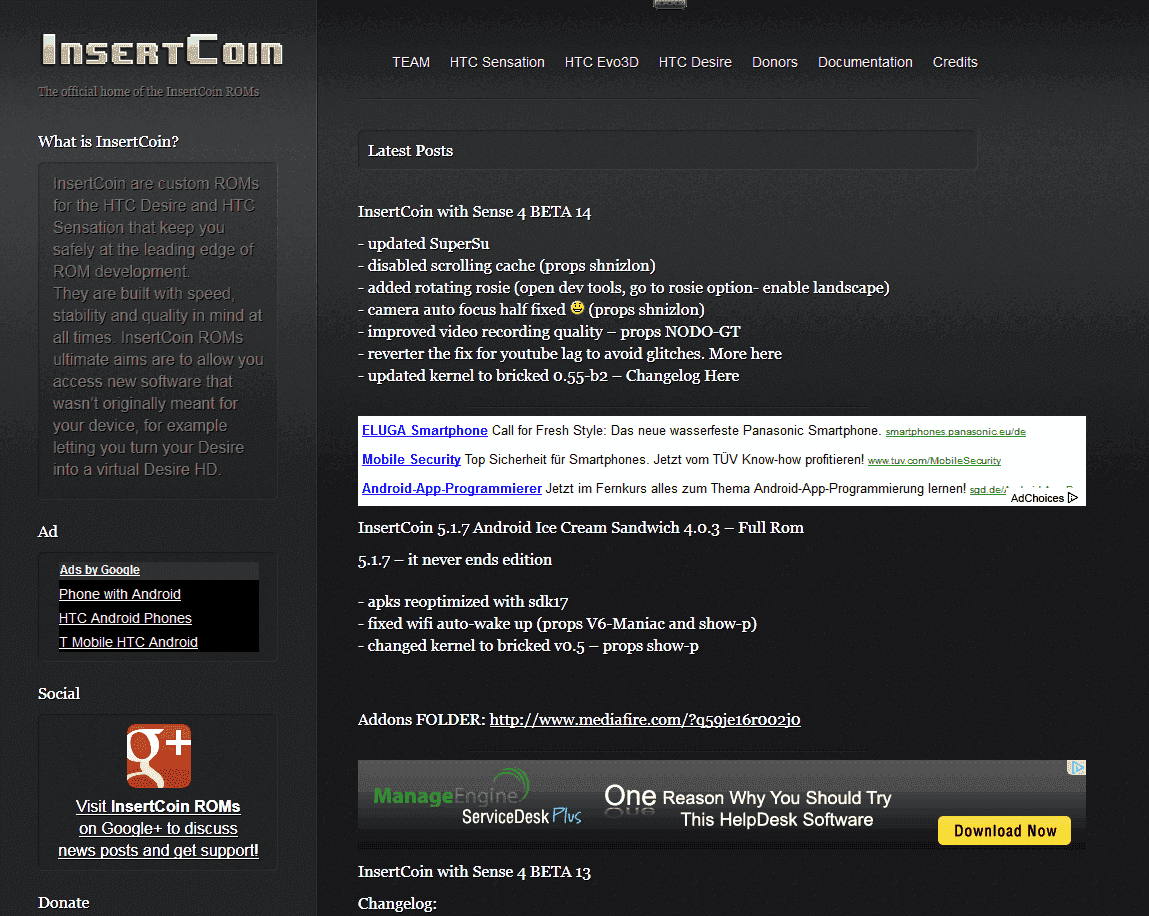Click the 'disabled scrolling cache' line
This screenshot has width=1149, height=916.
tap(506, 265)
